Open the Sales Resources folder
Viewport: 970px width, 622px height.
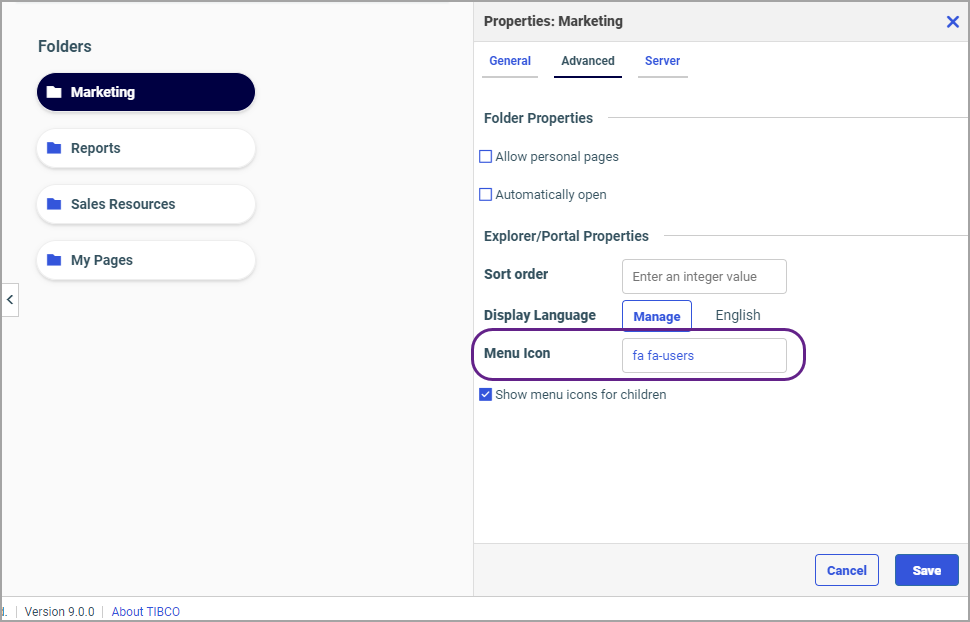(146, 204)
